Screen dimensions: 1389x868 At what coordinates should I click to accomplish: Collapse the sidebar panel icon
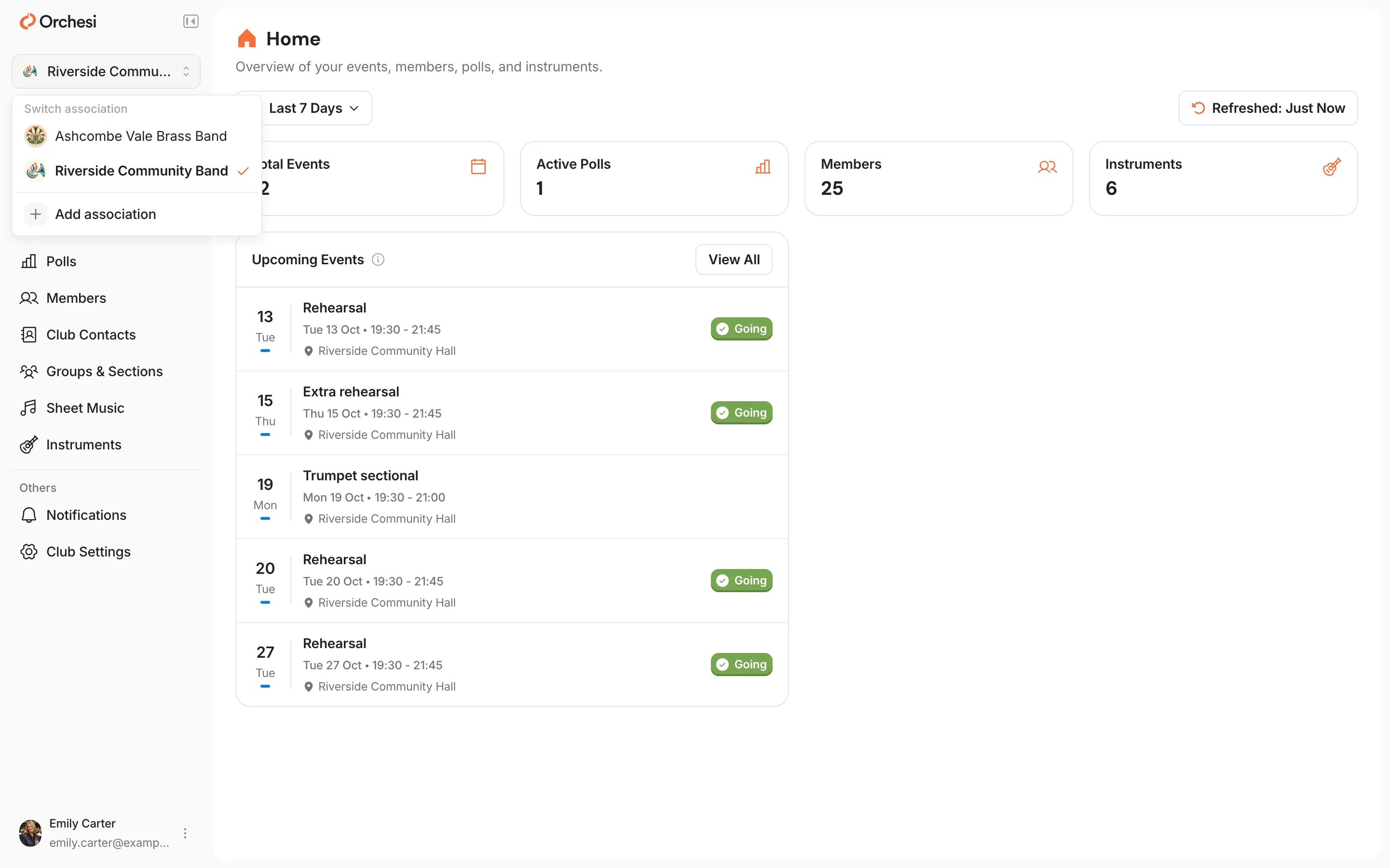[x=191, y=22]
